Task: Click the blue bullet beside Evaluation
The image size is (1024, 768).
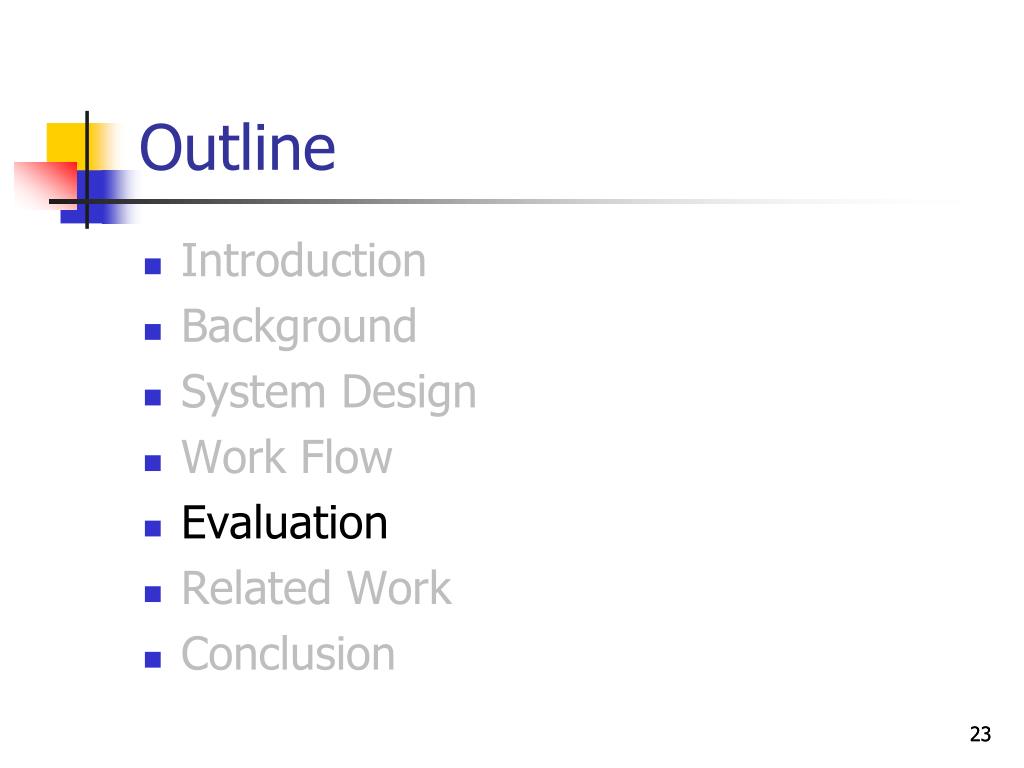Action: [x=153, y=528]
